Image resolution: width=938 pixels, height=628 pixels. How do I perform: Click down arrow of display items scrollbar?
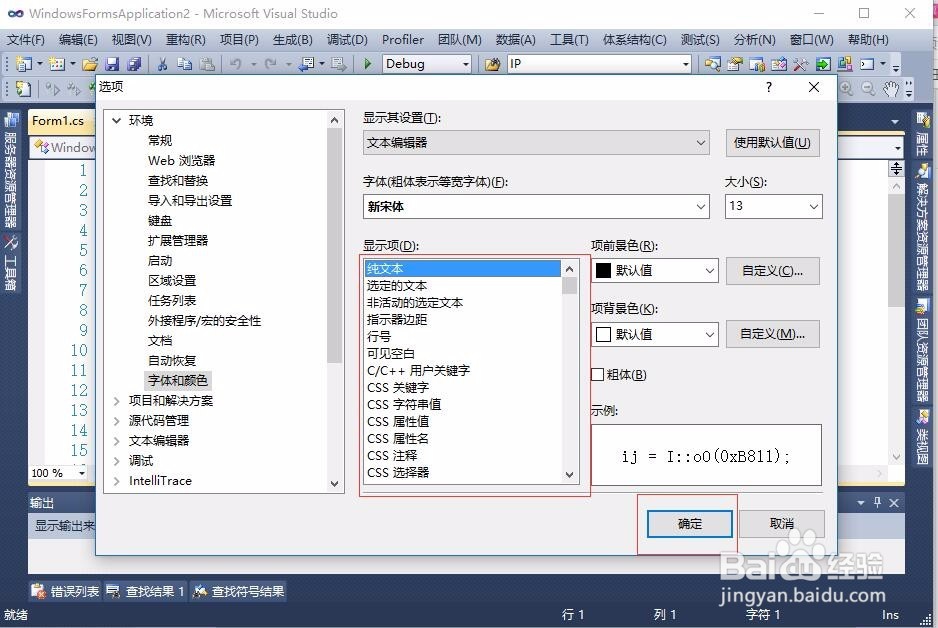tap(570, 475)
